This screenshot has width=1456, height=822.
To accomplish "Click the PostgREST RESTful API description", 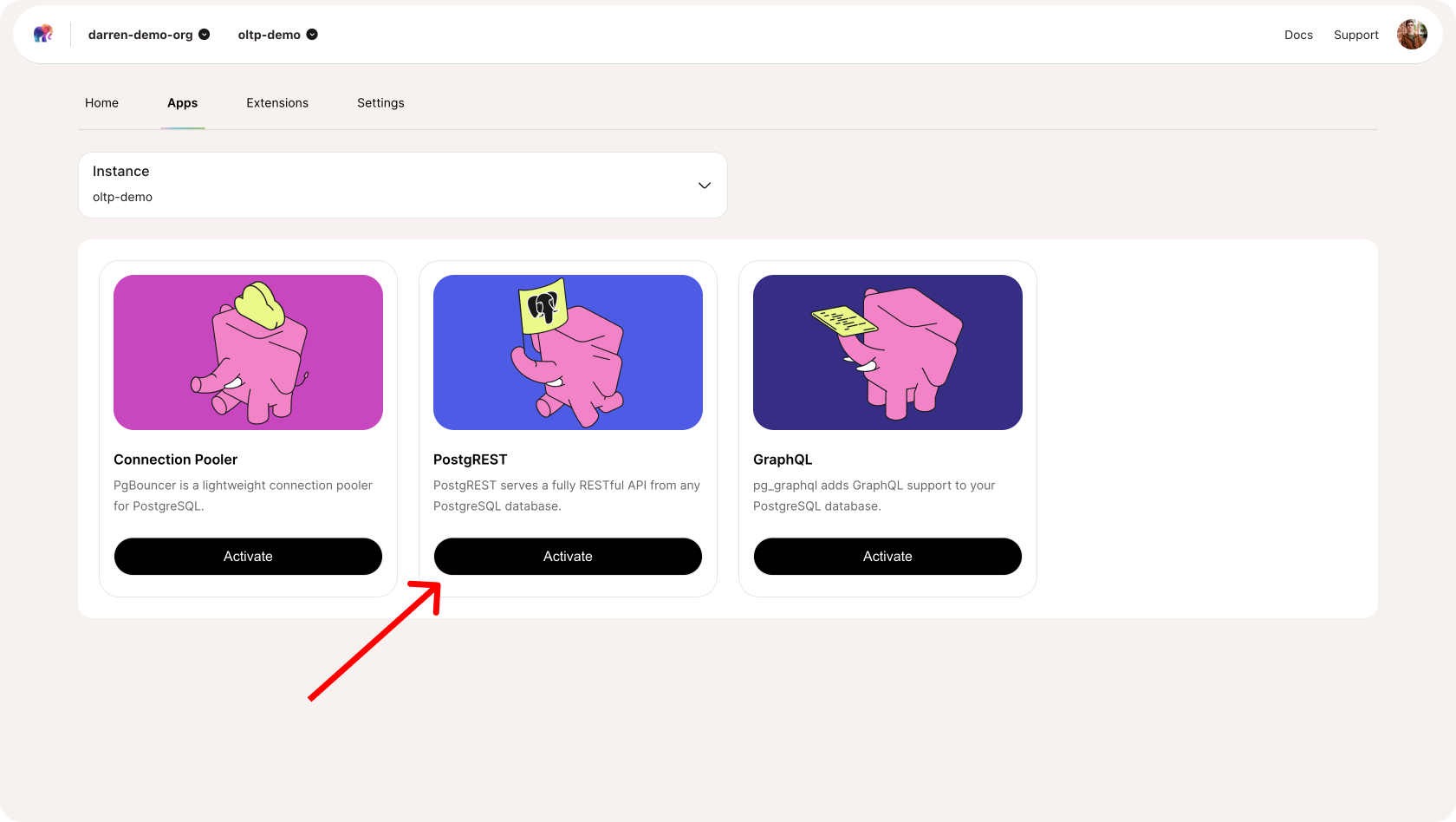I will (567, 496).
